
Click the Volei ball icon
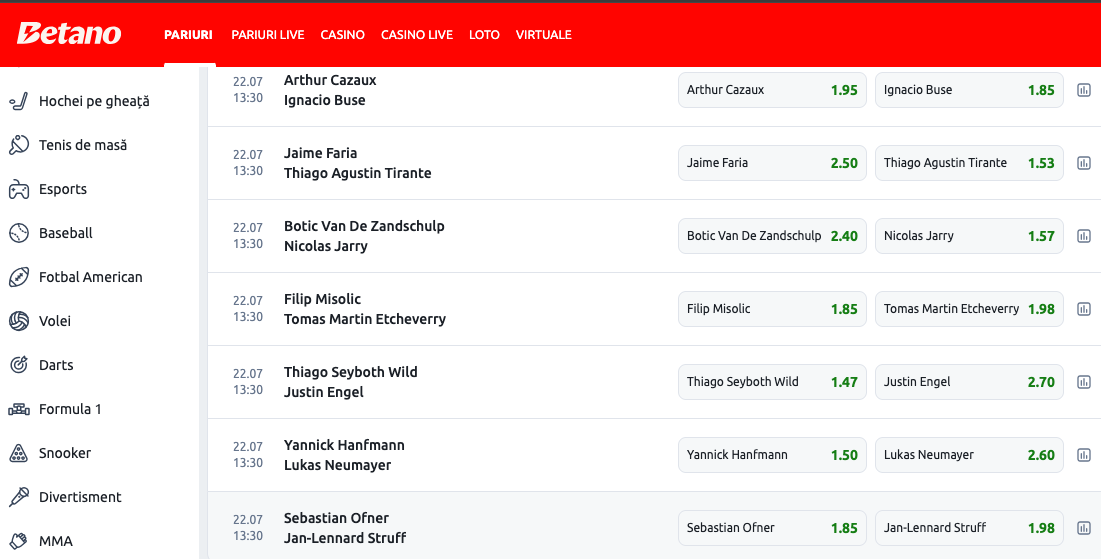coord(18,321)
